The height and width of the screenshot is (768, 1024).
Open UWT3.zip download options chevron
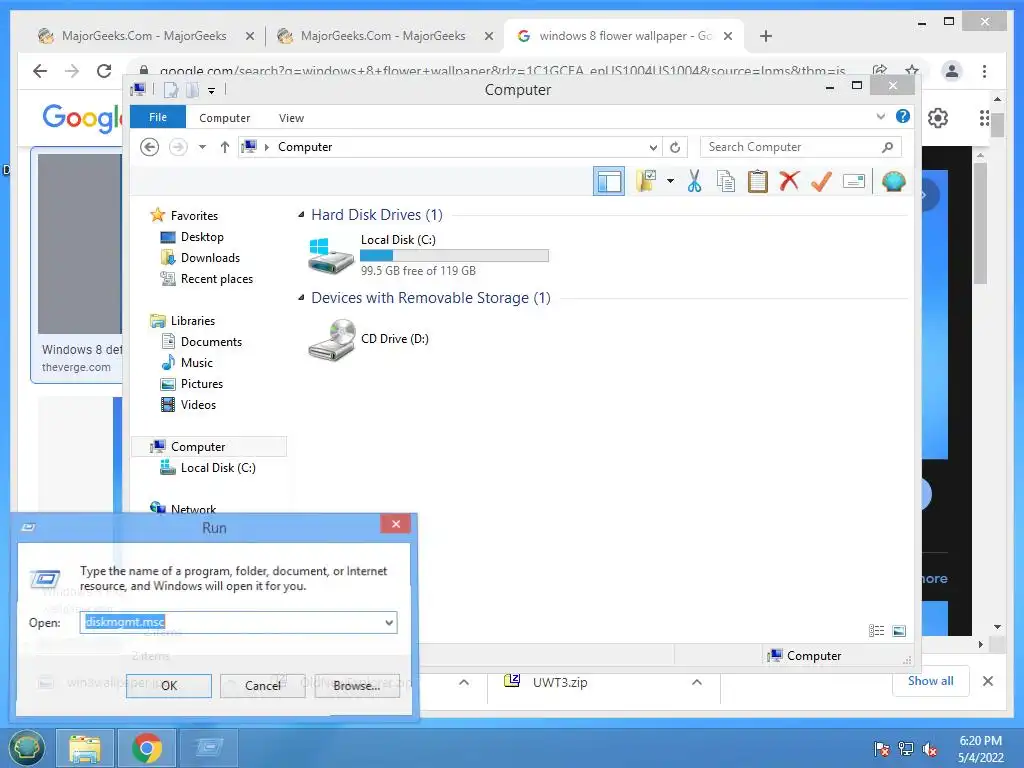[x=697, y=682]
